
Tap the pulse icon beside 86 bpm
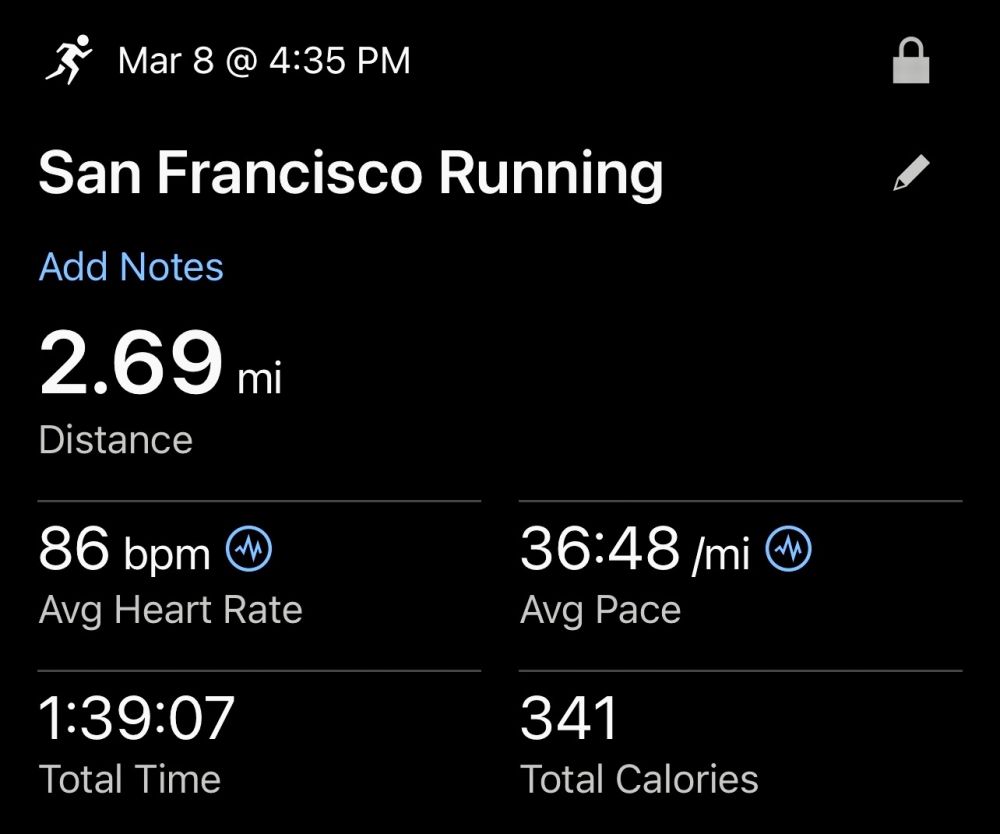249,549
